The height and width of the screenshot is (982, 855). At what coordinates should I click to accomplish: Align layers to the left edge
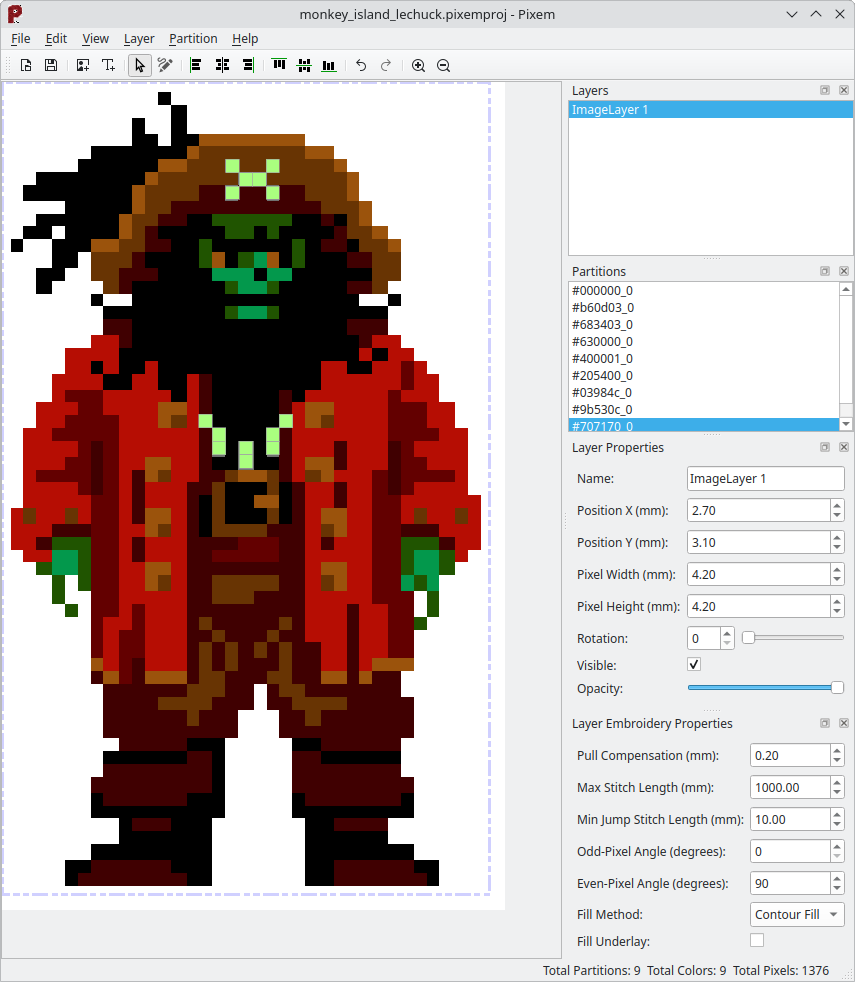(x=195, y=65)
